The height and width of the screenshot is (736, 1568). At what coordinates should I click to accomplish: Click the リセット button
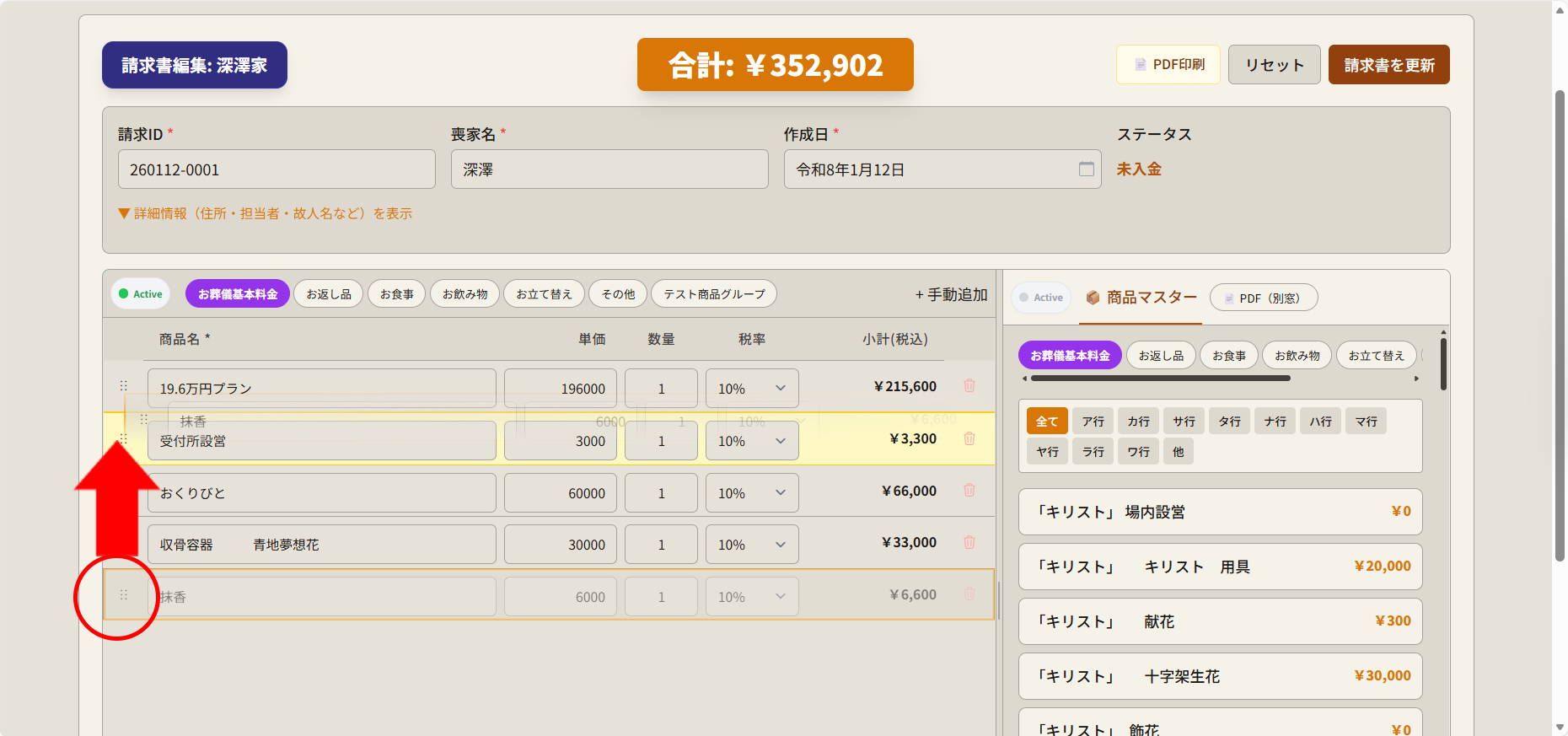[1274, 65]
